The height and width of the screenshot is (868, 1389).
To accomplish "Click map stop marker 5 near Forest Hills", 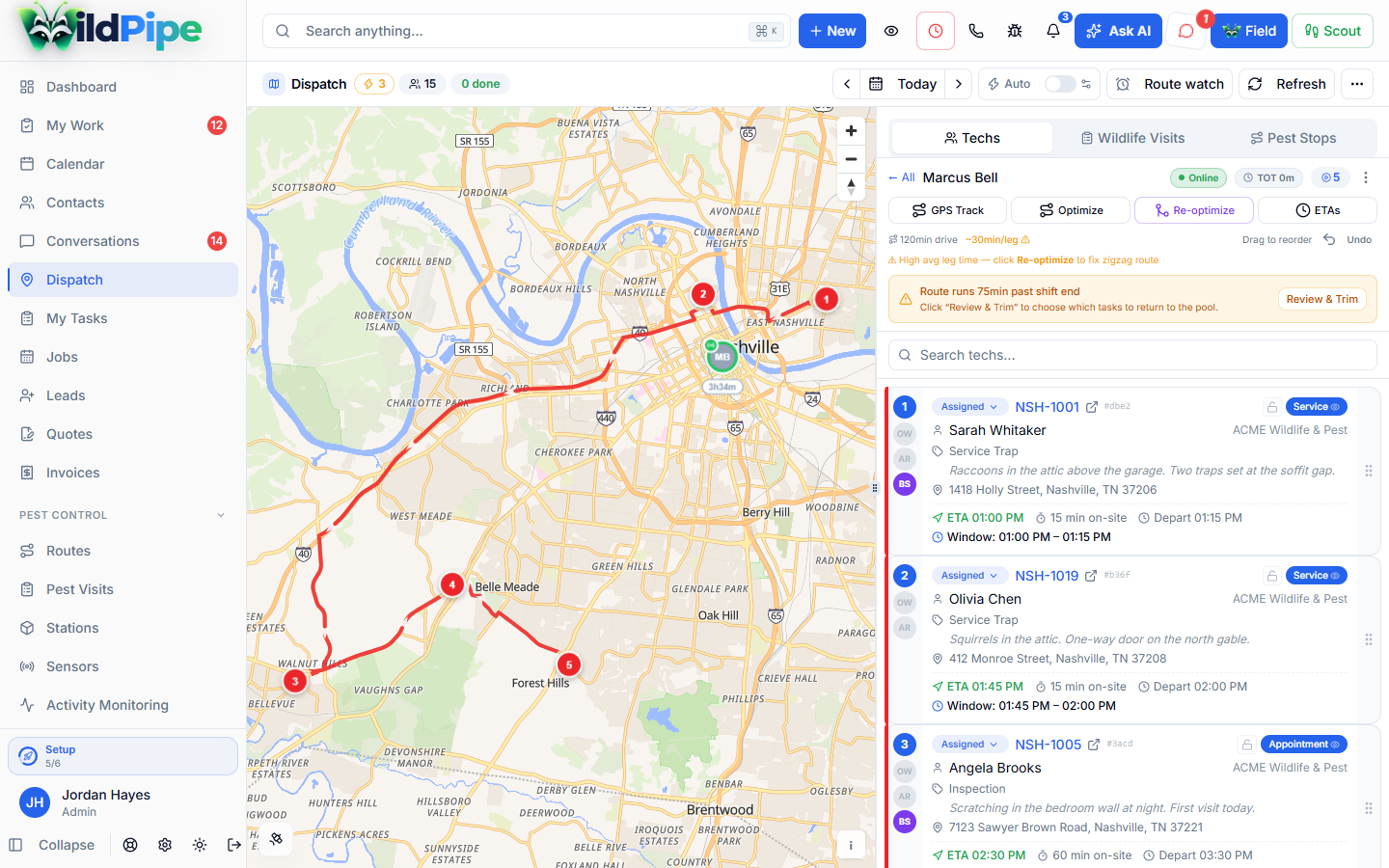I will pos(569,664).
